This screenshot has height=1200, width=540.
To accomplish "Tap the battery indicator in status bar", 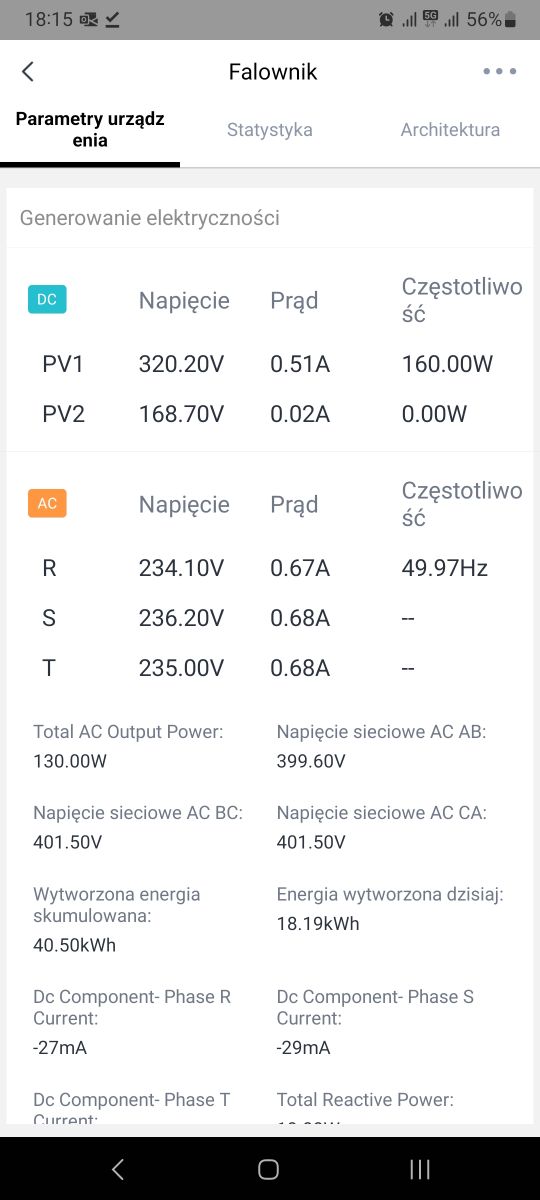I will pos(511,19).
